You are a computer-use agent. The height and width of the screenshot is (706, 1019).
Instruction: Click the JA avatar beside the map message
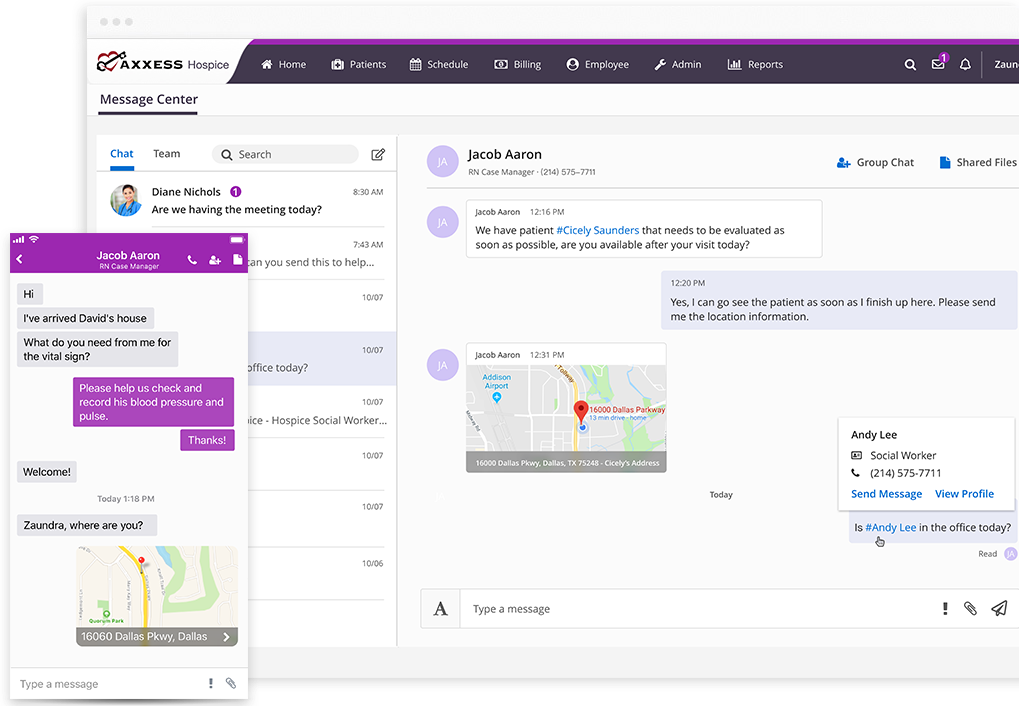click(x=443, y=365)
